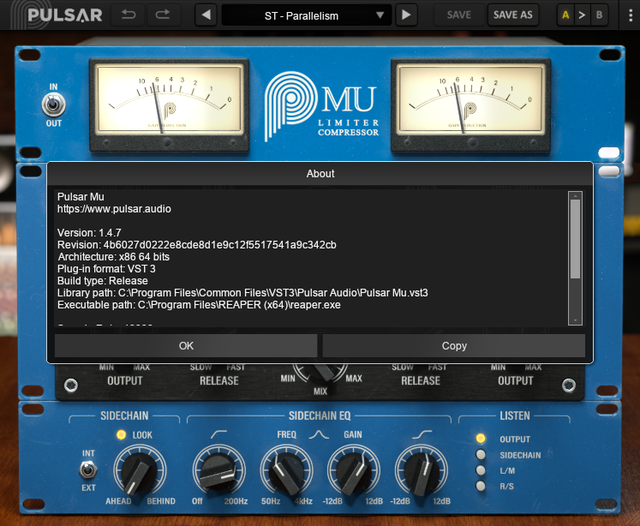Viewport: 640px width, 526px height.
Task: Copy the About information to clipboard
Action: point(454,346)
